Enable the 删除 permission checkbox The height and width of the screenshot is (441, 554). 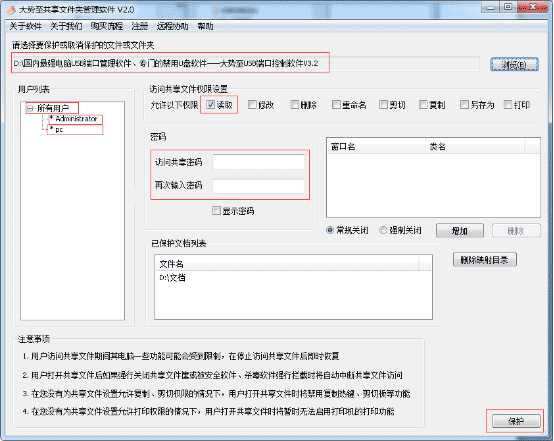[x=294, y=105]
